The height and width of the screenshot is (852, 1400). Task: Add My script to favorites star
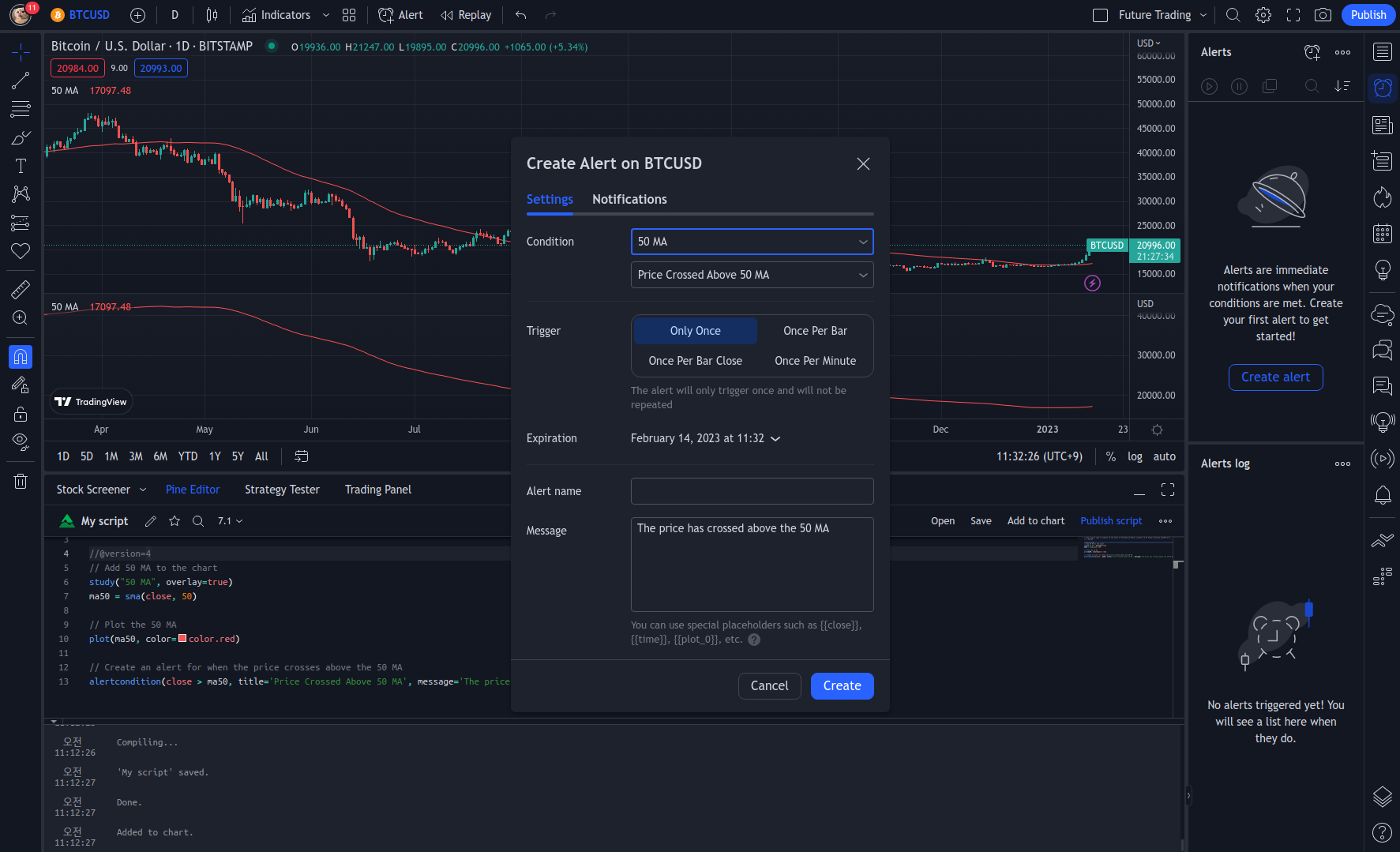click(x=175, y=521)
